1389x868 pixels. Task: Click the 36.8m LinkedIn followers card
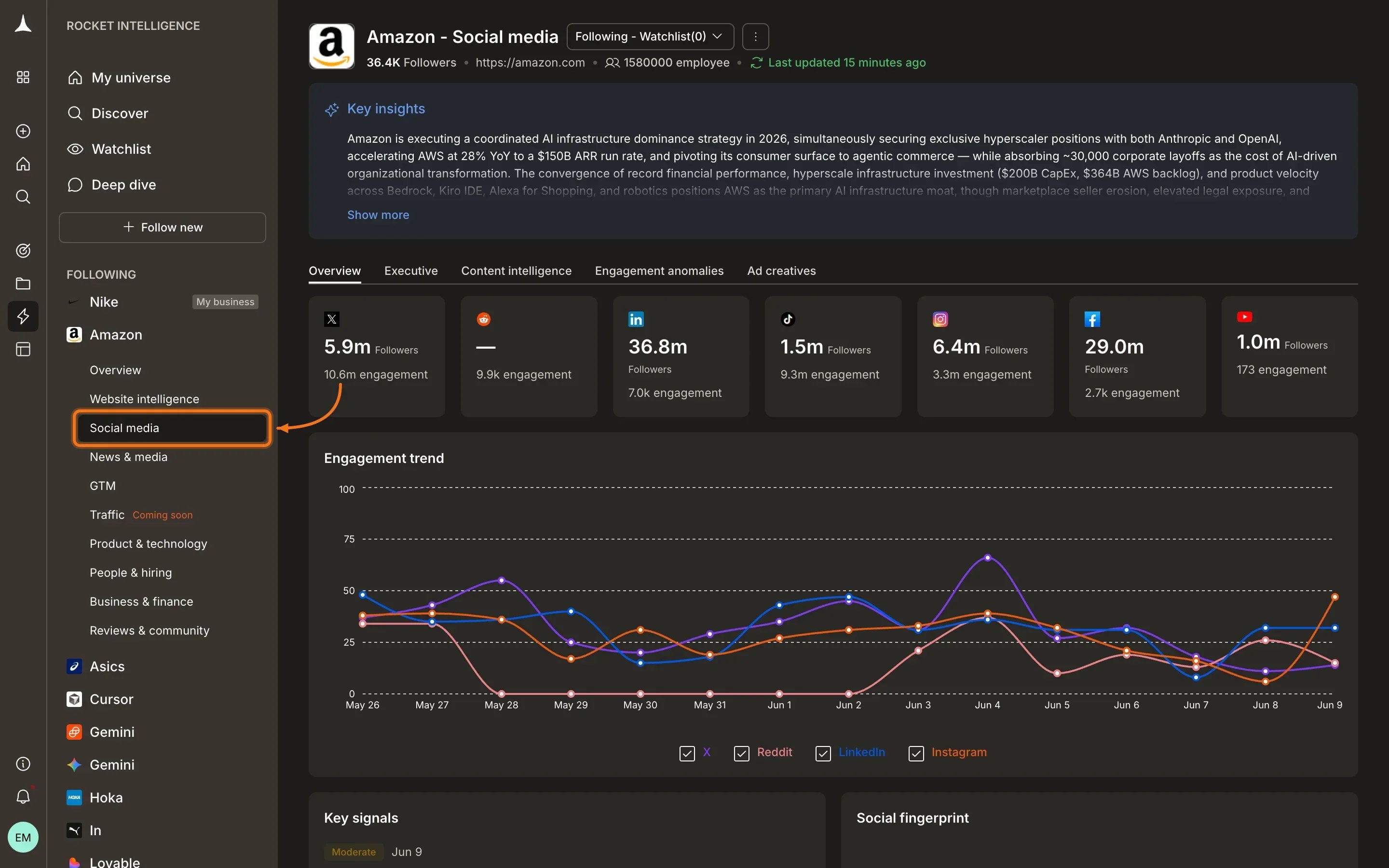(681, 356)
